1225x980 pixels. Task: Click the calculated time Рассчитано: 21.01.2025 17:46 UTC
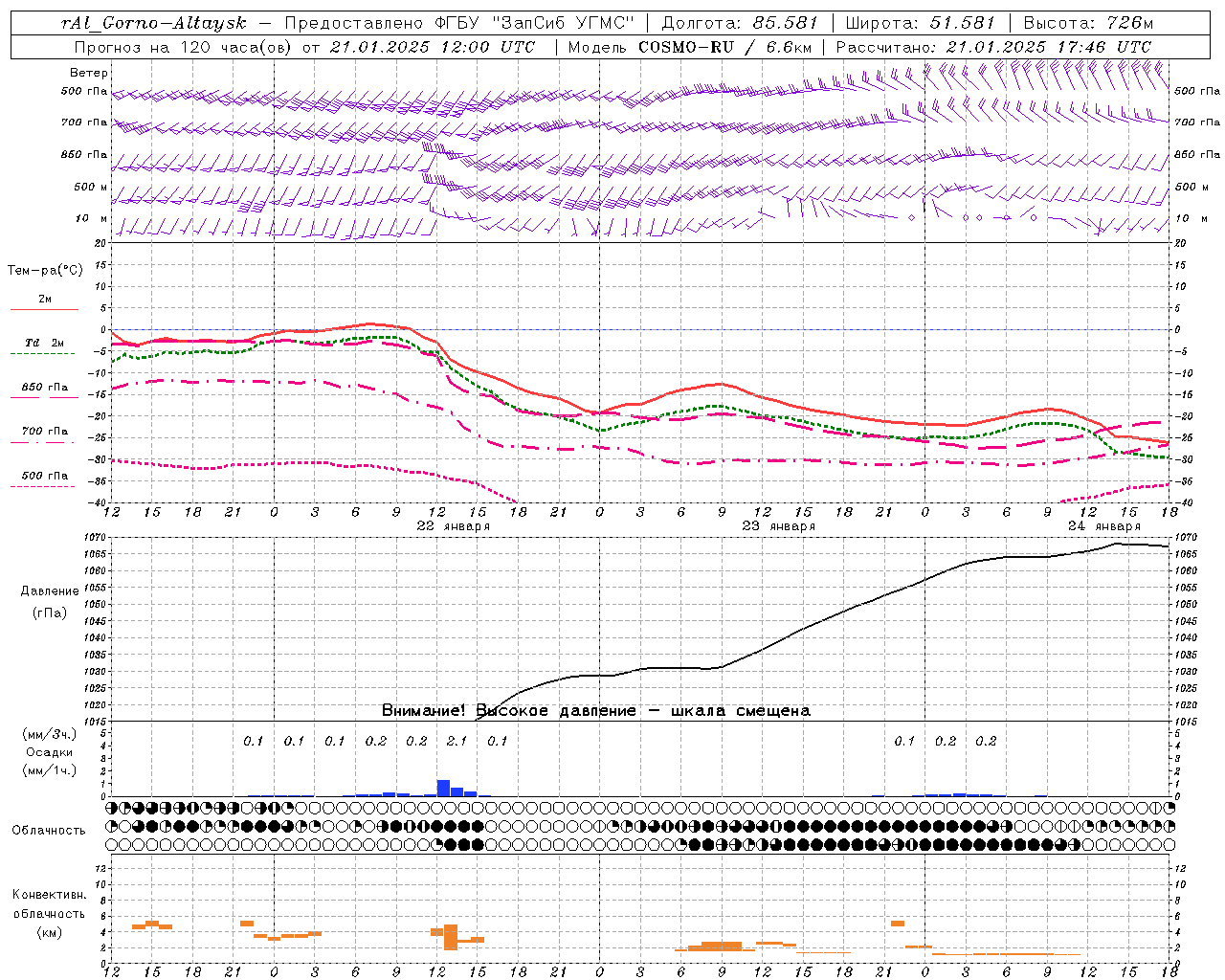pos(993,47)
